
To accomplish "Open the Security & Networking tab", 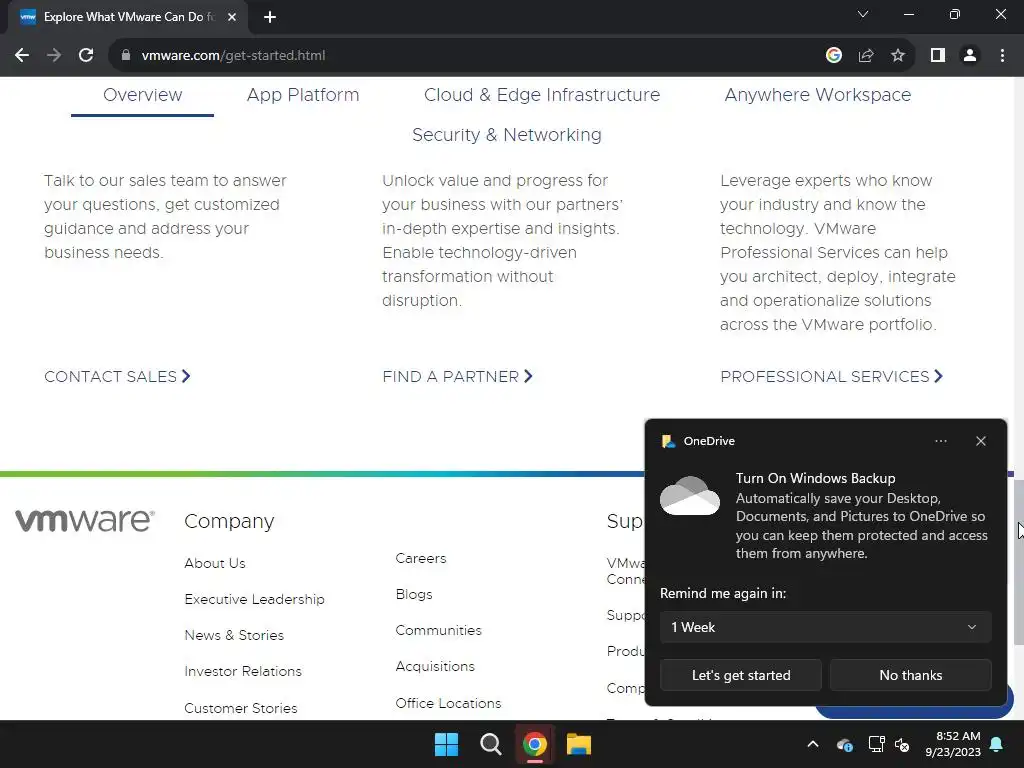I will 507,135.
